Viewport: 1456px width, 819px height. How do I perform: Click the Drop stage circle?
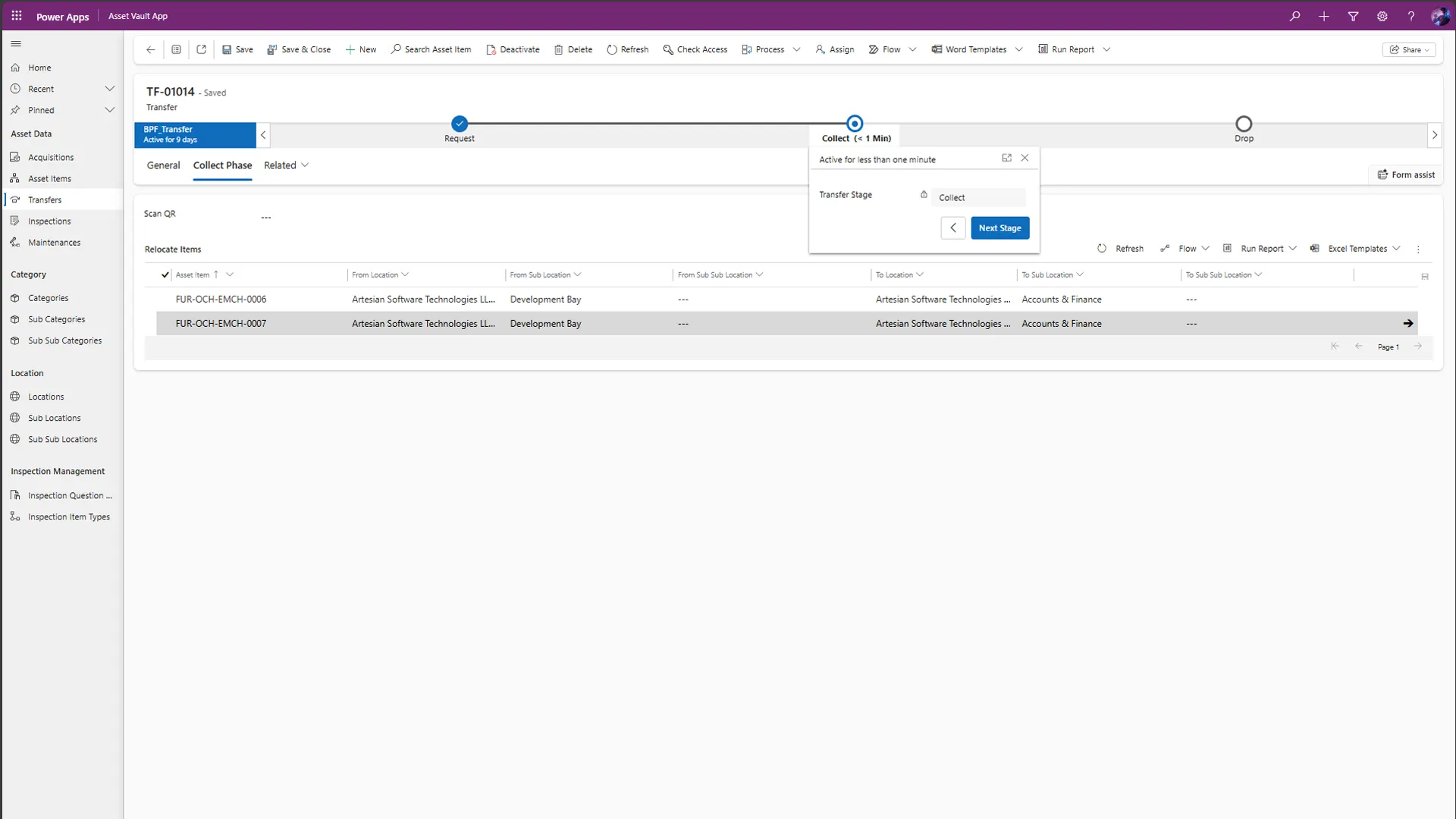(x=1244, y=124)
